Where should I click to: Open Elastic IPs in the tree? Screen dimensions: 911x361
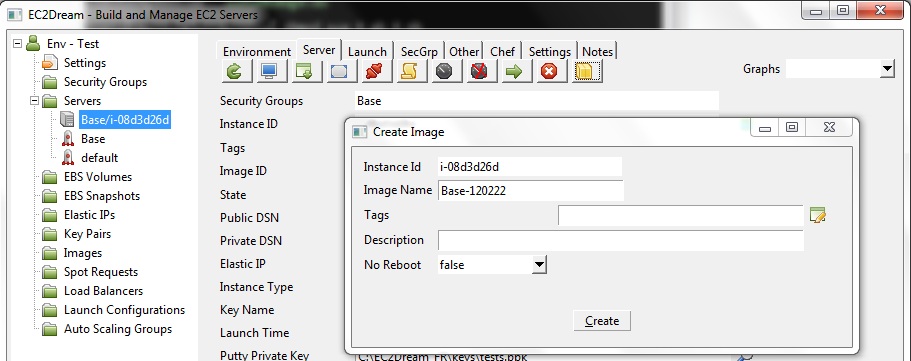click(89, 215)
